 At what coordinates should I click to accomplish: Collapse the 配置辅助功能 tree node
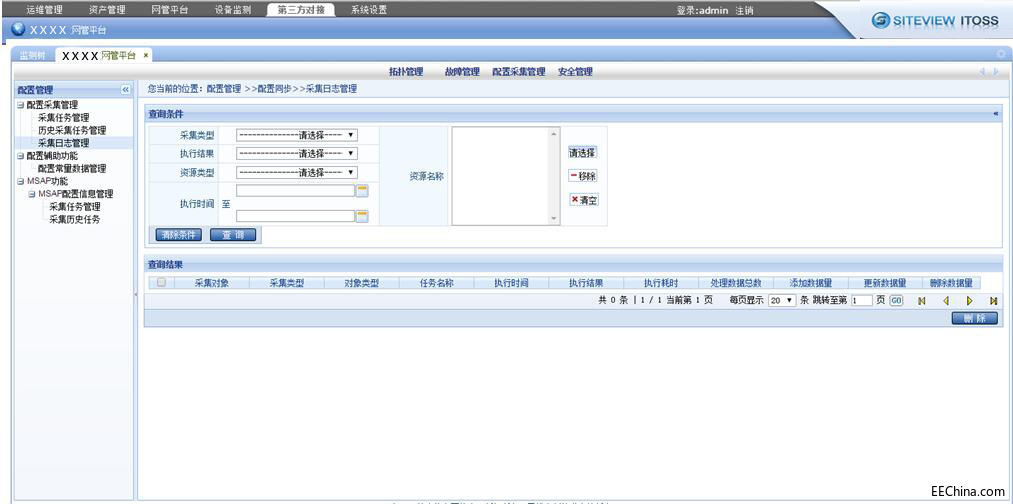tap(21, 156)
